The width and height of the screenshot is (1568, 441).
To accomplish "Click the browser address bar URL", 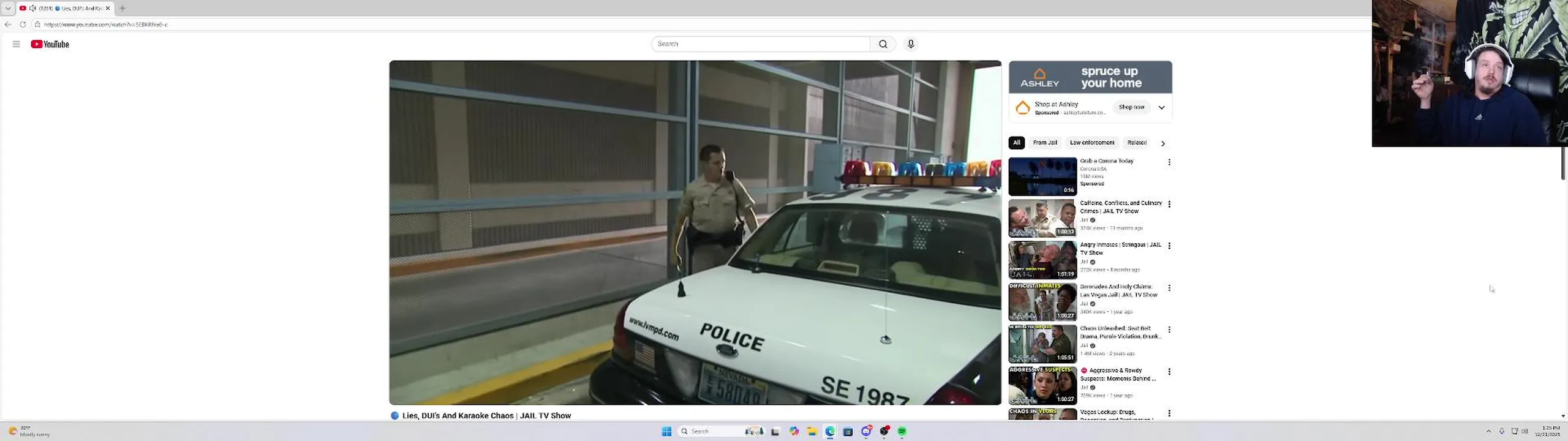I will coord(105,24).
